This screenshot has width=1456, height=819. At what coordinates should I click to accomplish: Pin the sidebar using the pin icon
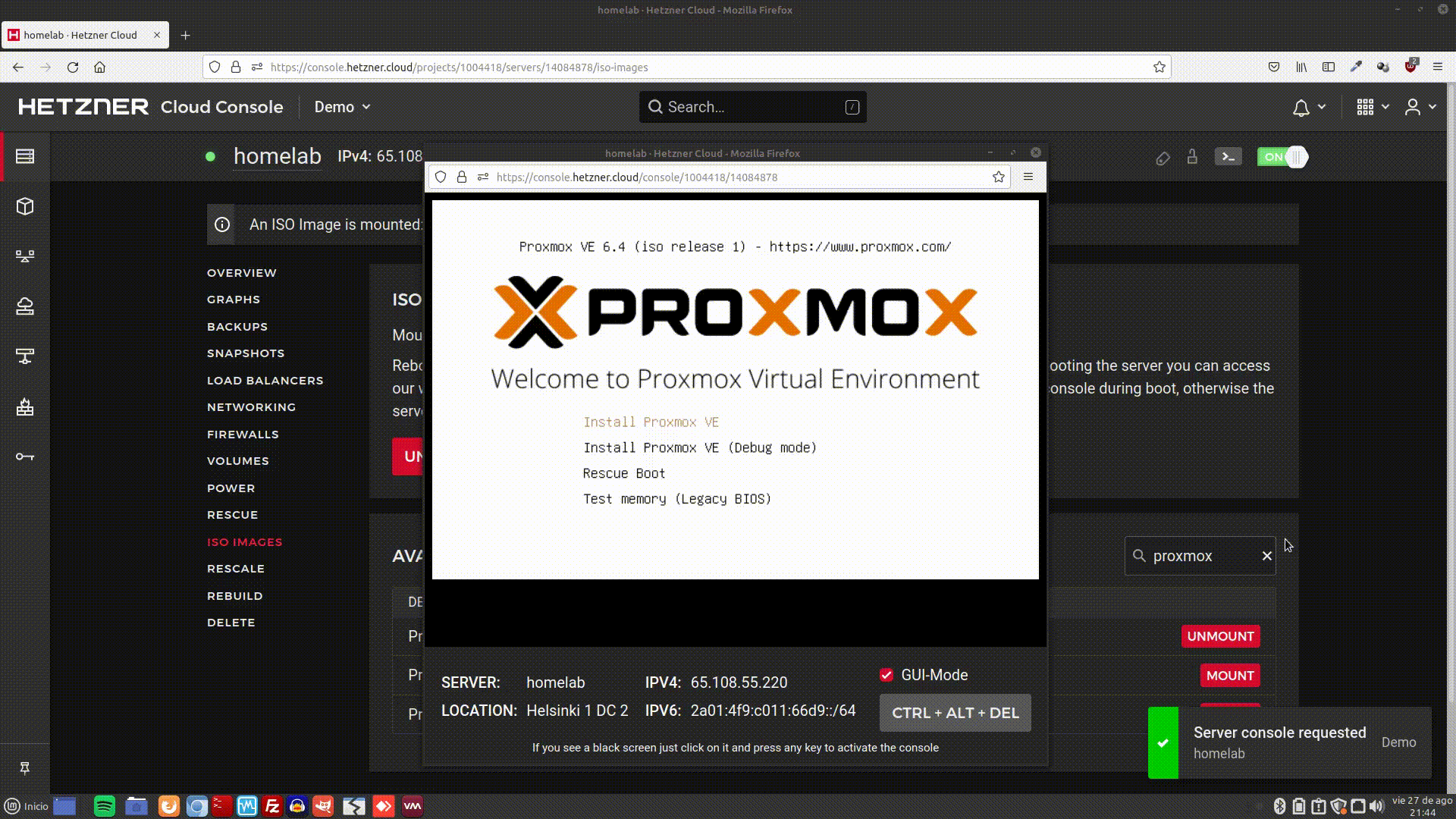25,768
